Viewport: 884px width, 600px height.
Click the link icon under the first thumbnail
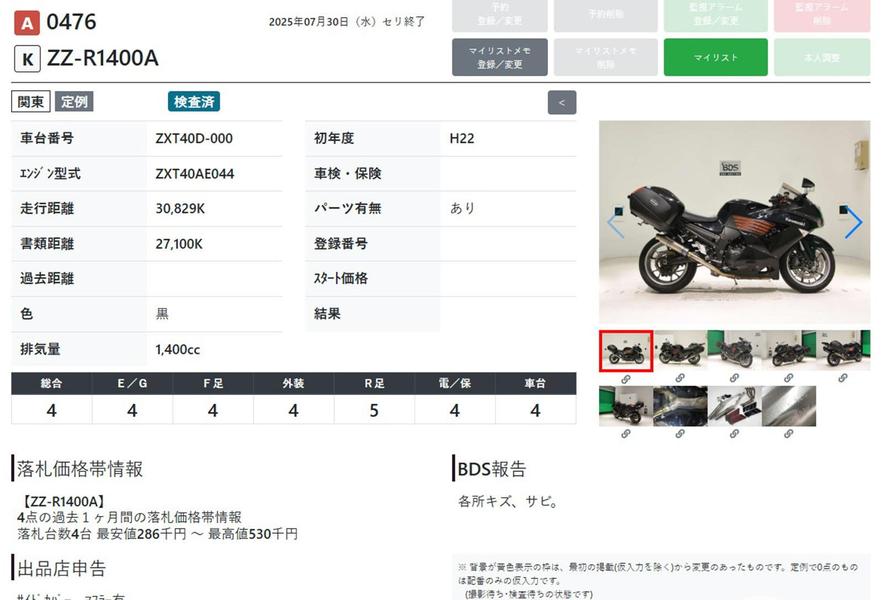coord(625,378)
